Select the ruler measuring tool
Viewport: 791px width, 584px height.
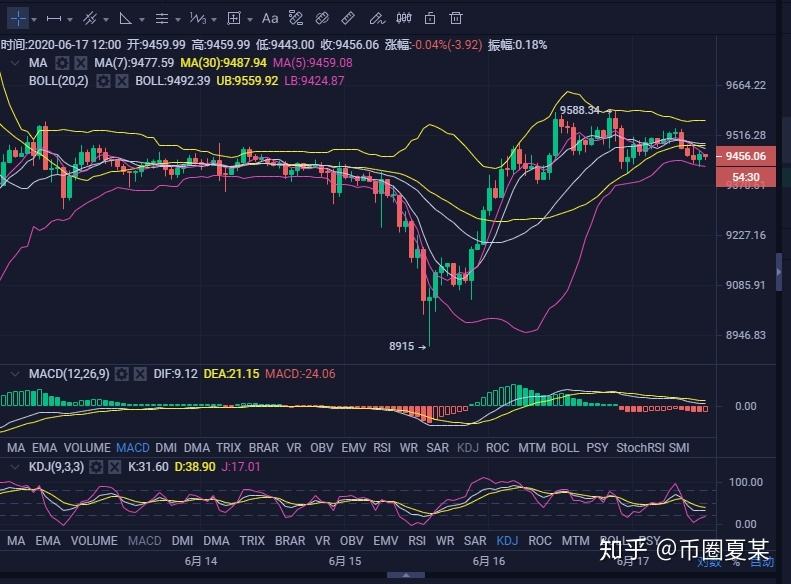coord(348,19)
